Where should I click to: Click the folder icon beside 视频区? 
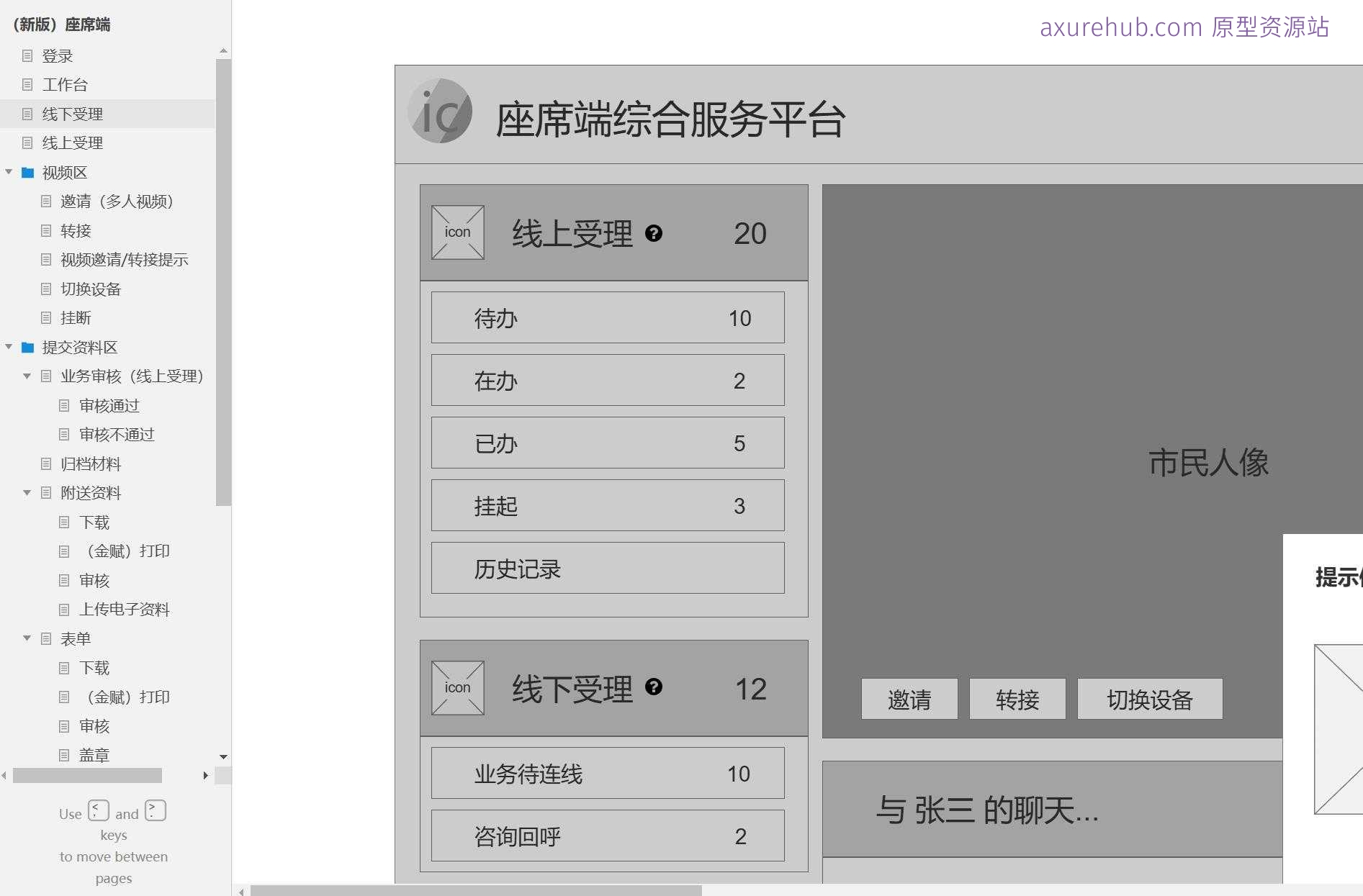[27, 173]
